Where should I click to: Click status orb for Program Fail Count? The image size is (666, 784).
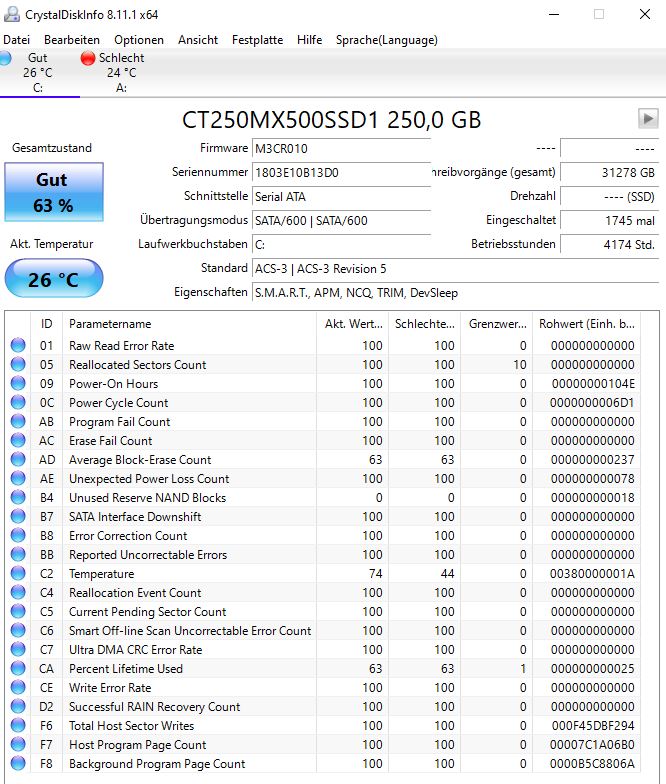(x=18, y=421)
